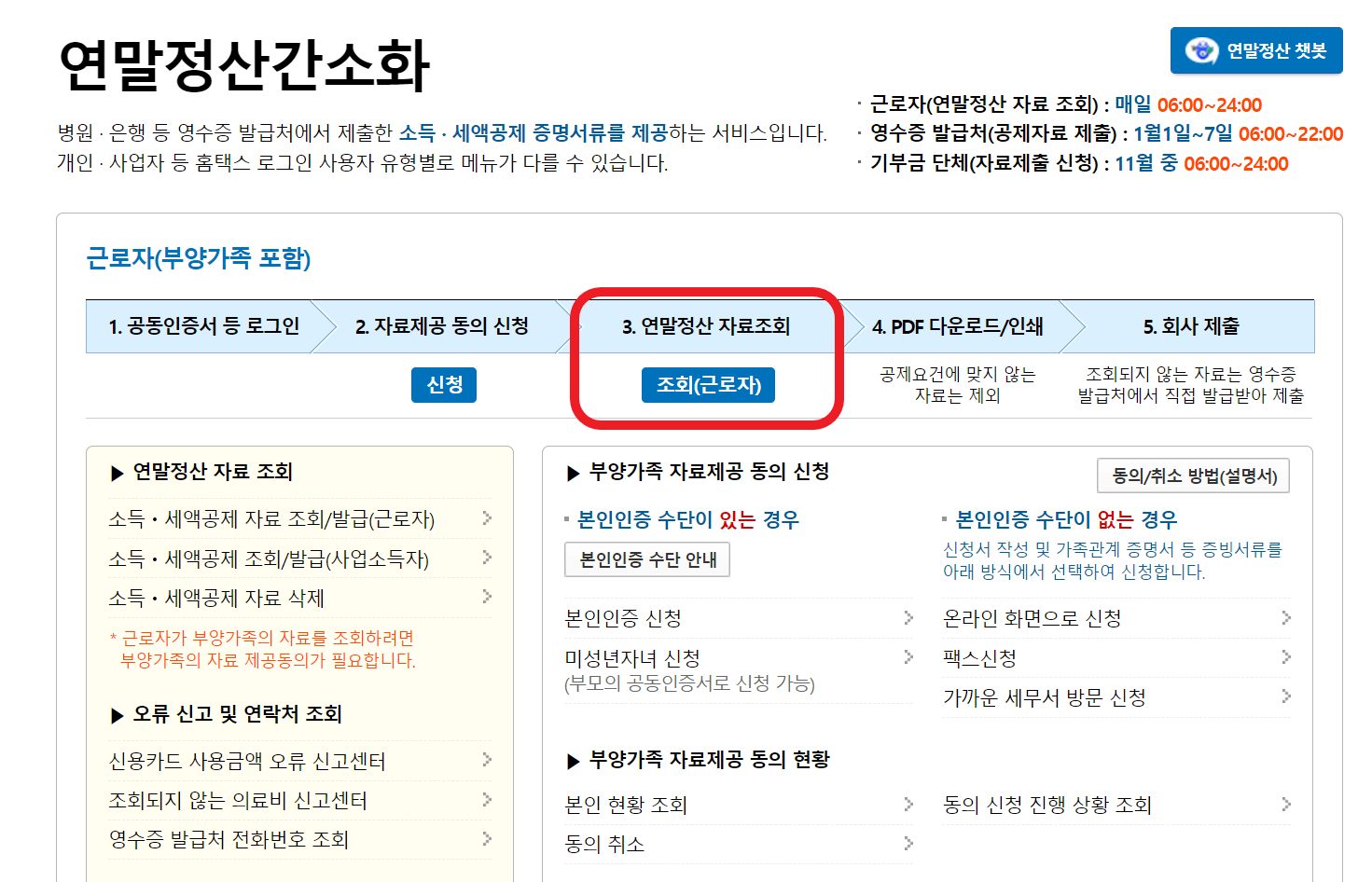Click chevron next to 소득·세액공제 자료 조회/발급(근로자)

487,518
